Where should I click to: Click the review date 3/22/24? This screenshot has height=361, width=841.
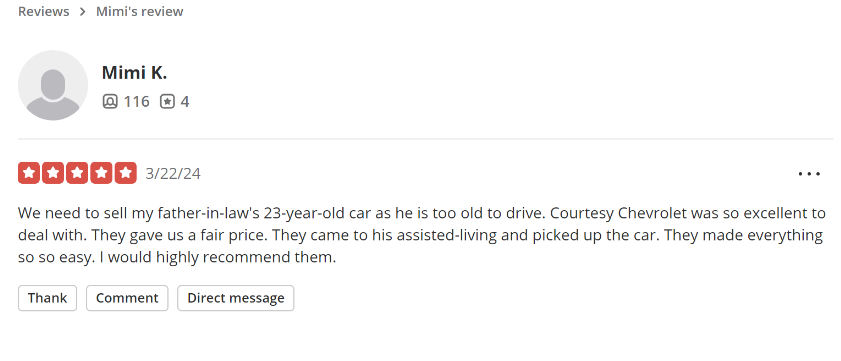(x=173, y=173)
